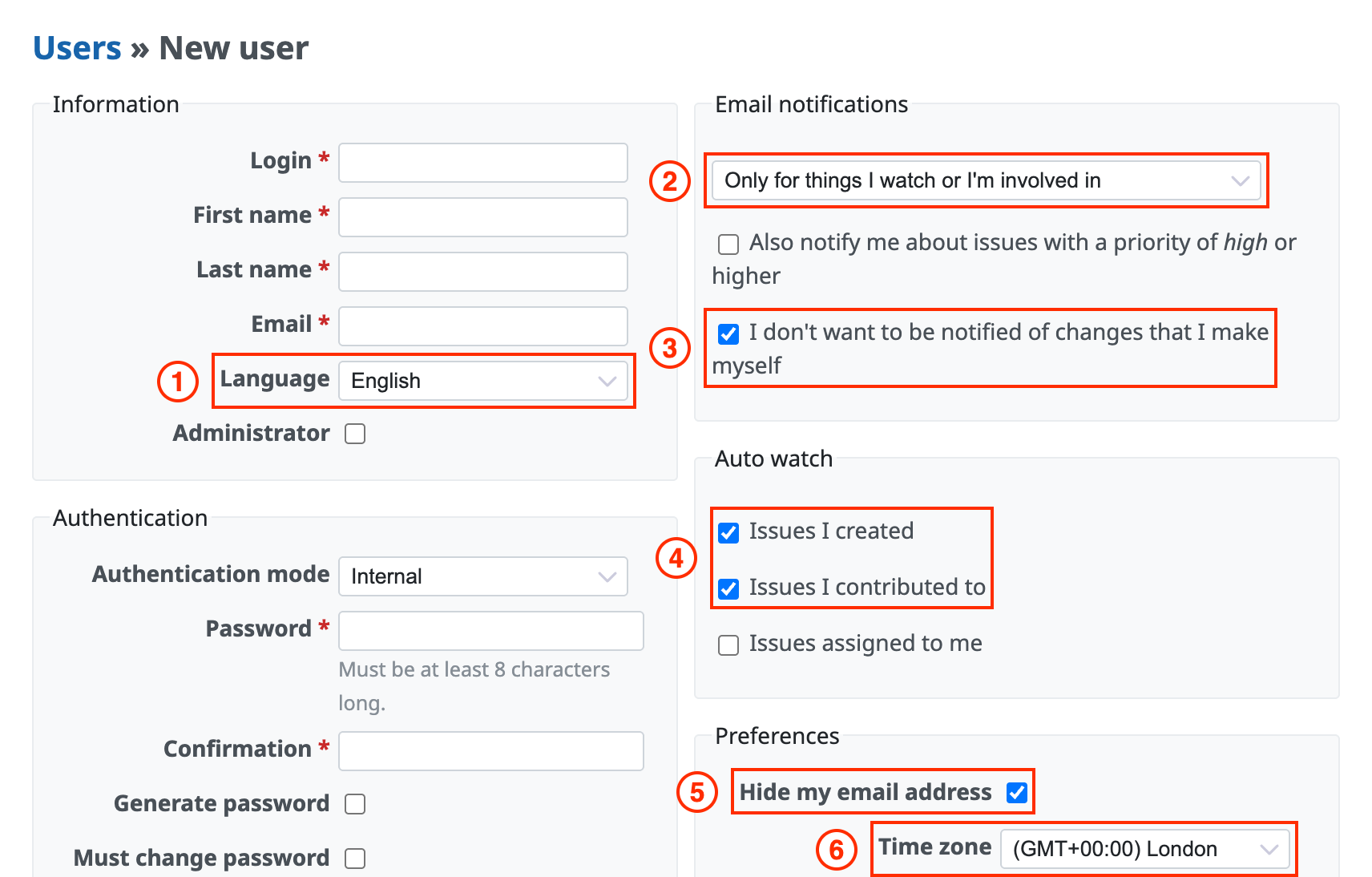
Task: Uncheck Hide my email address
Action: tap(1017, 793)
